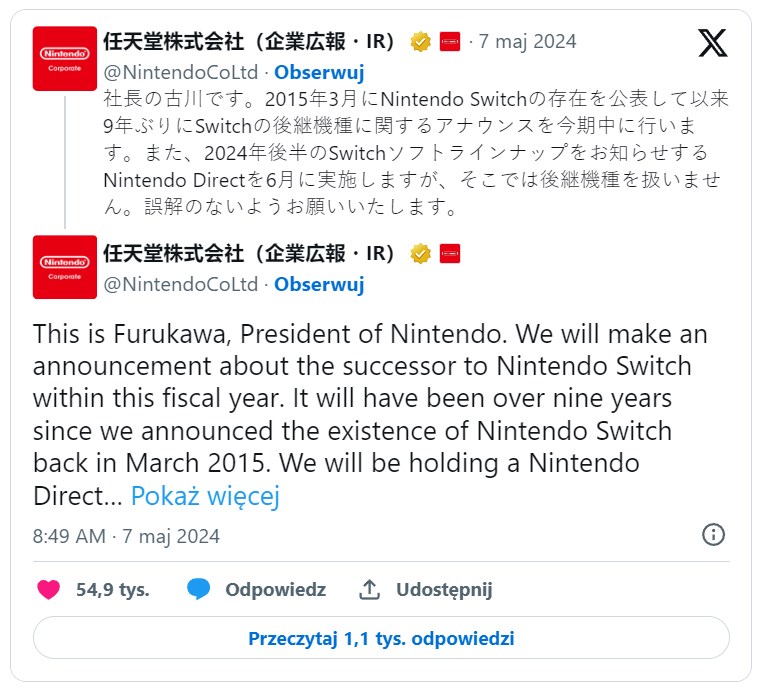
Task: Follow via Obserwuj on the first tweet
Action: click(319, 73)
